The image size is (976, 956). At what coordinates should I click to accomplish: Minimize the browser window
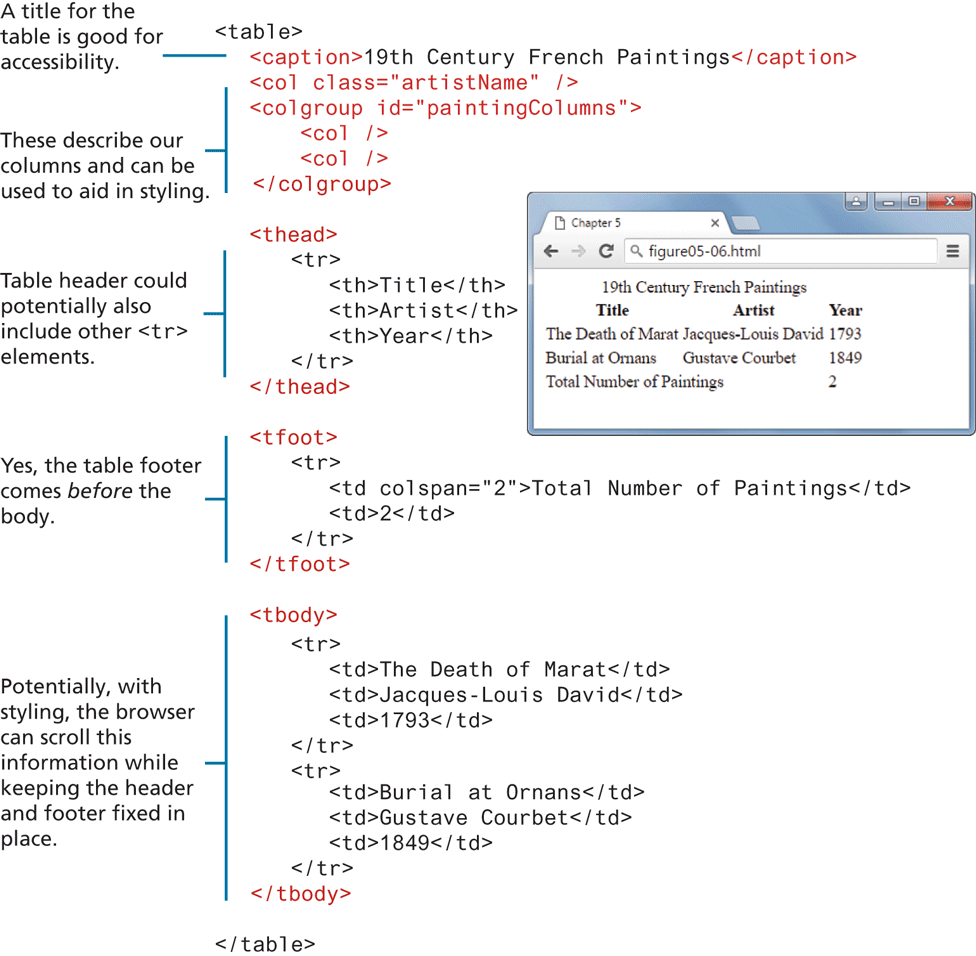pos(888,202)
